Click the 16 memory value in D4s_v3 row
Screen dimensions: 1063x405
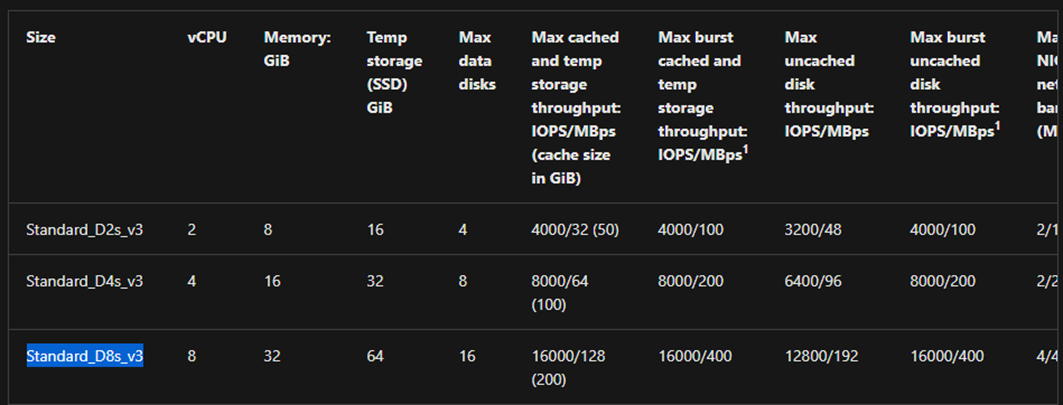[x=272, y=281]
